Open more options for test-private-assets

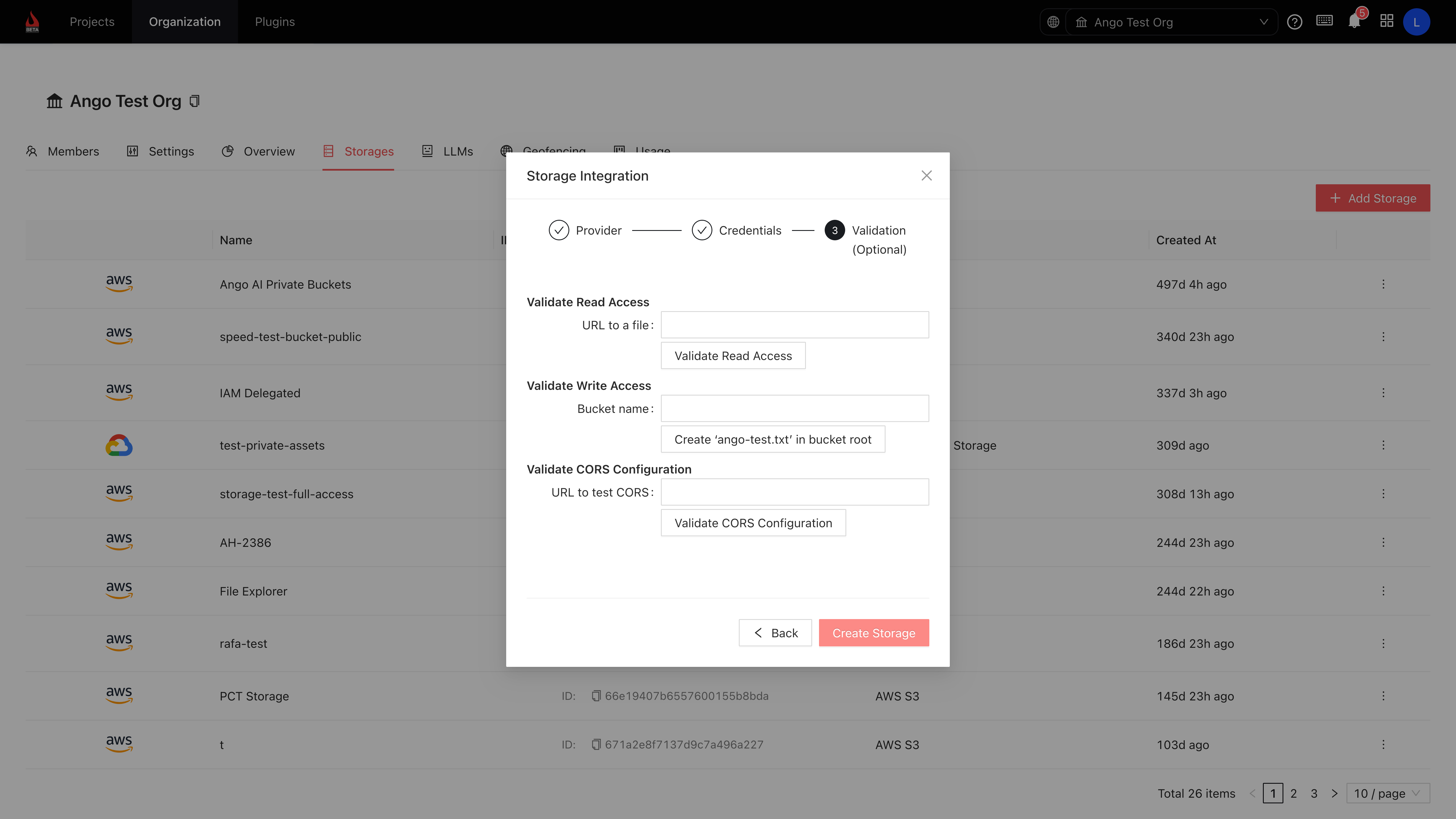[x=1383, y=445]
